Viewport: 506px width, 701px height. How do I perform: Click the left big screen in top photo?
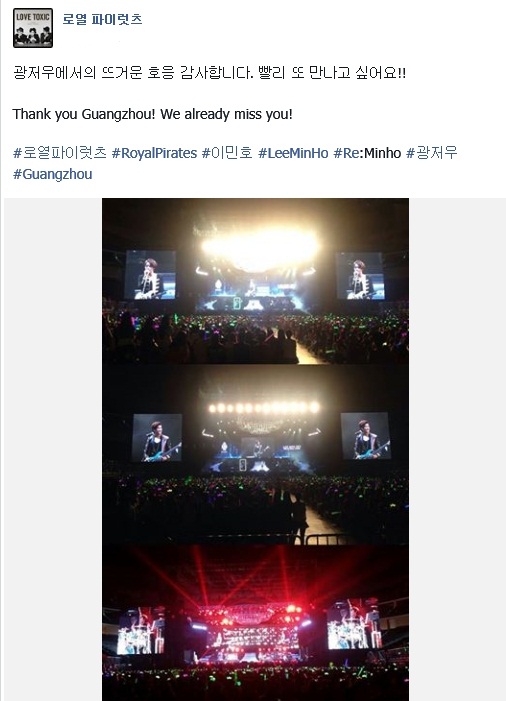click(150, 274)
